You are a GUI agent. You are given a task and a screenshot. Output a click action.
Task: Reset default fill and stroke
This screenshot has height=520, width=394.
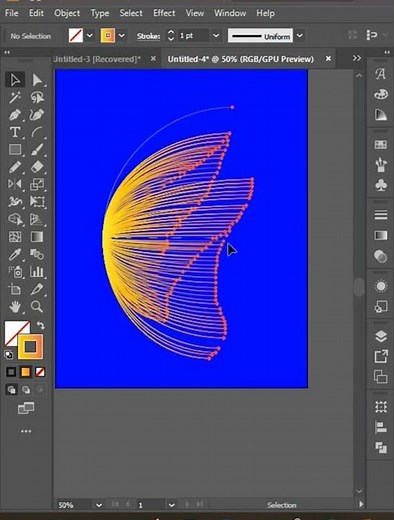9,354
